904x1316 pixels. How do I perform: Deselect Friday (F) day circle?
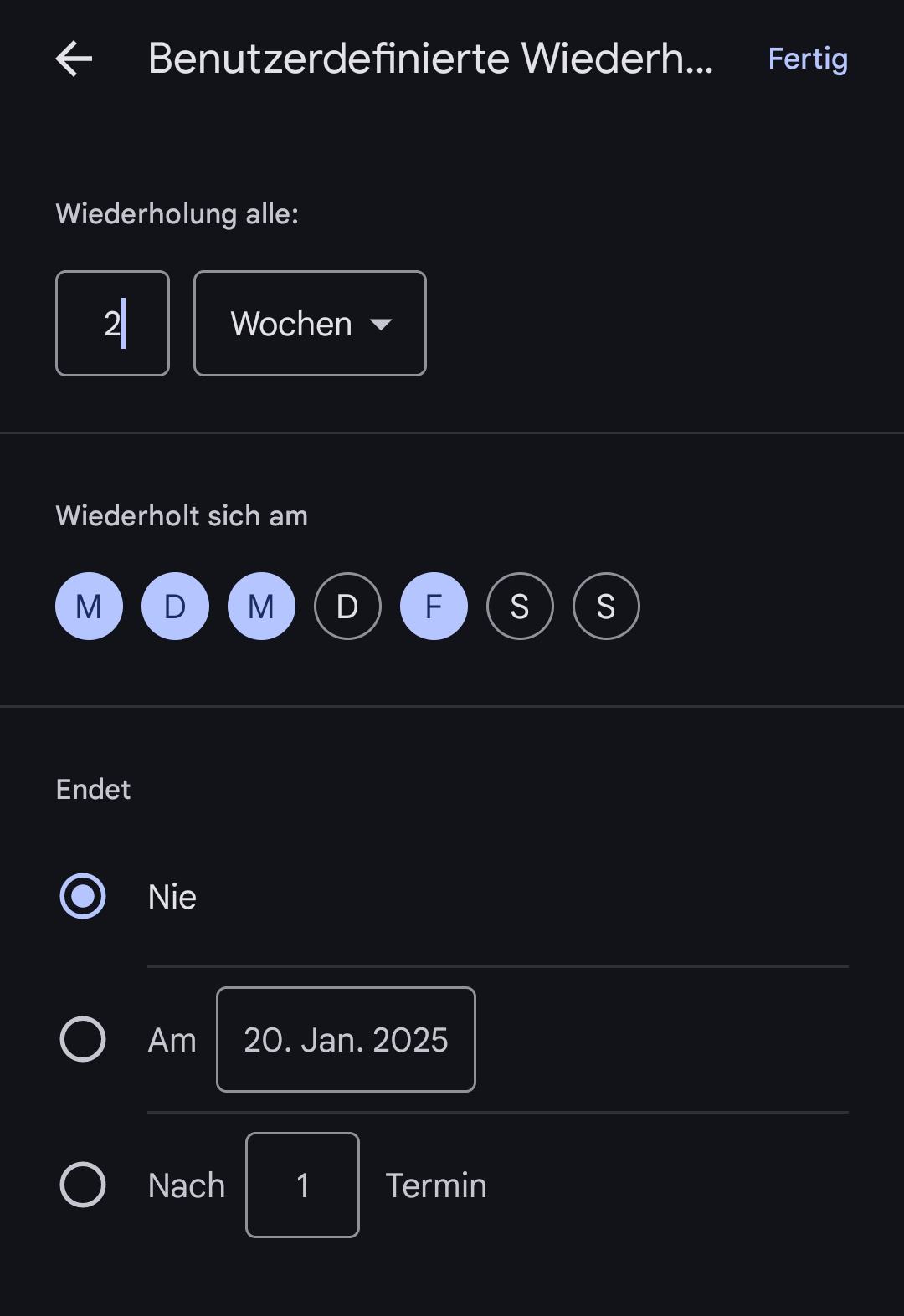coord(434,607)
